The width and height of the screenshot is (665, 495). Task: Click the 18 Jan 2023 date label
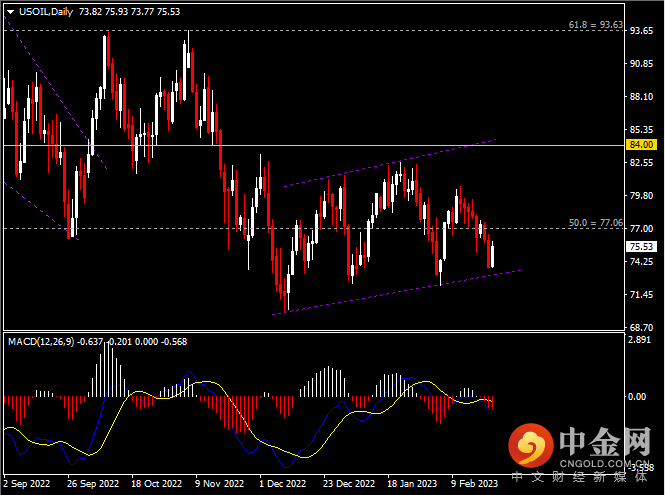[409, 483]
